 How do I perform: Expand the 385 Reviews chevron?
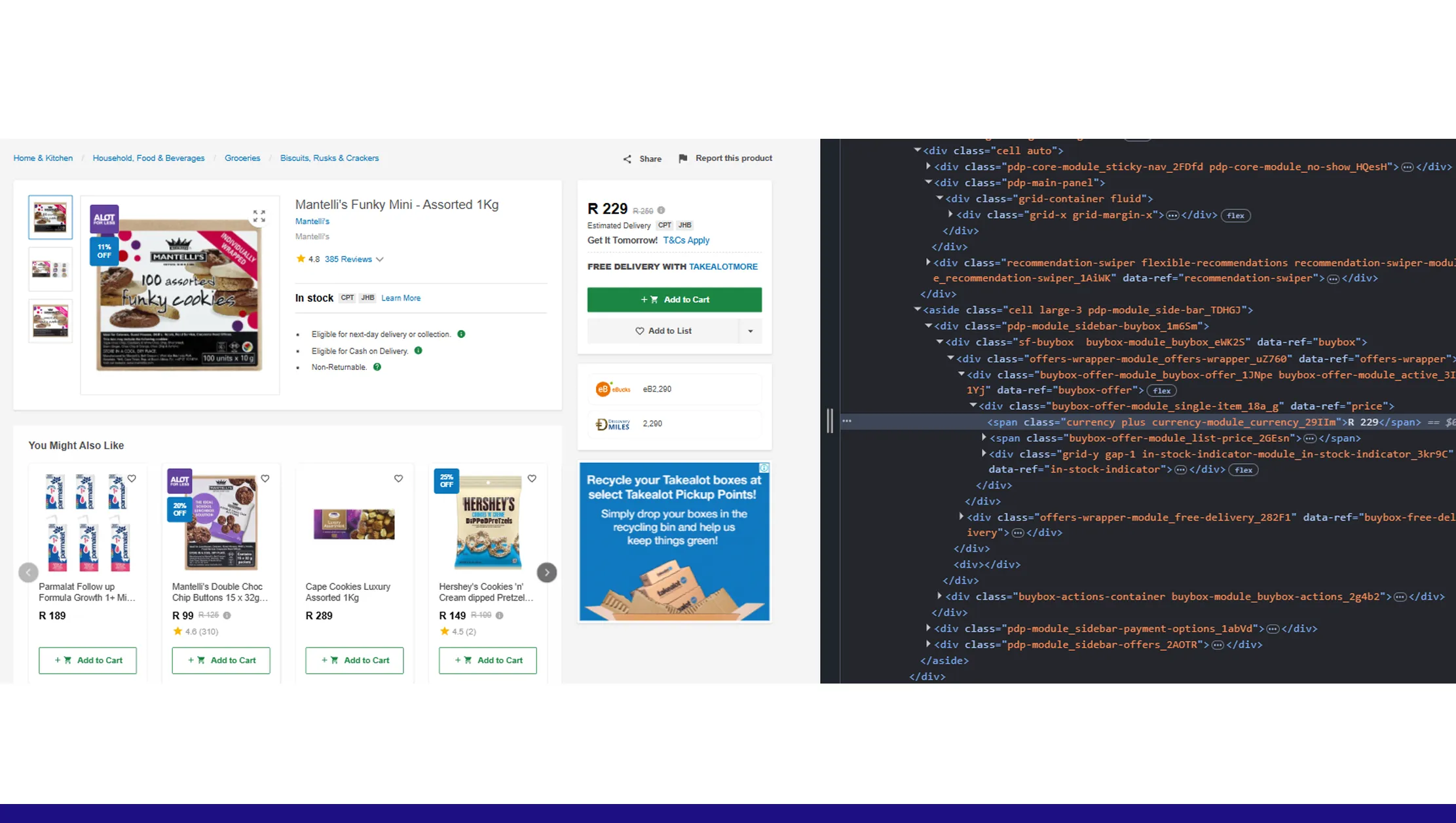380,259
